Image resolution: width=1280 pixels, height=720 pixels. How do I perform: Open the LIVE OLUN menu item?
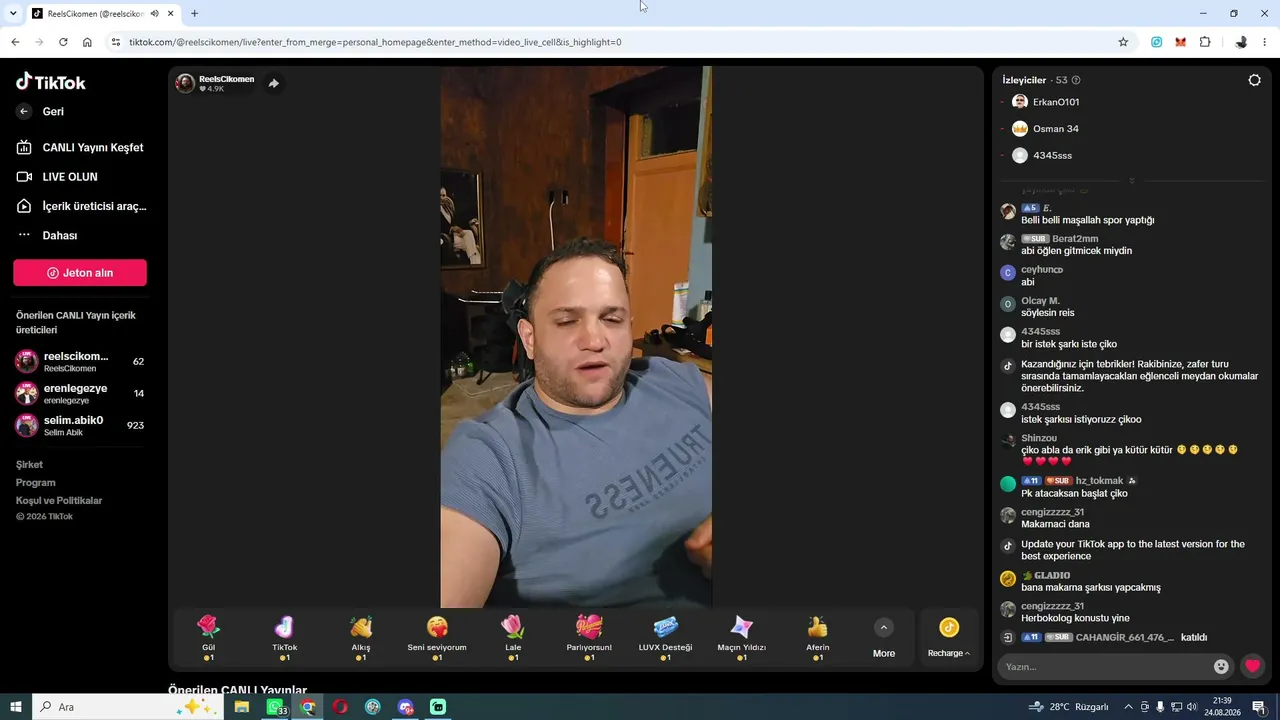(57, 177)
